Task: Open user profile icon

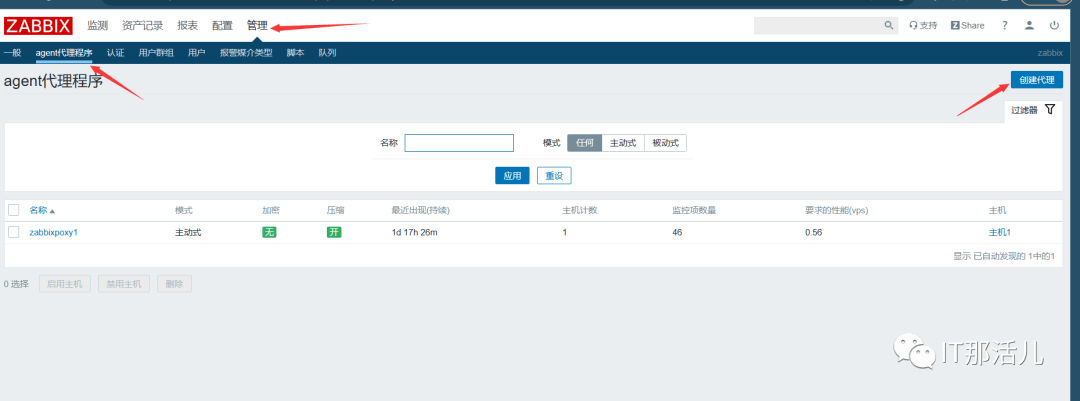Action: tap(1029, 25)
